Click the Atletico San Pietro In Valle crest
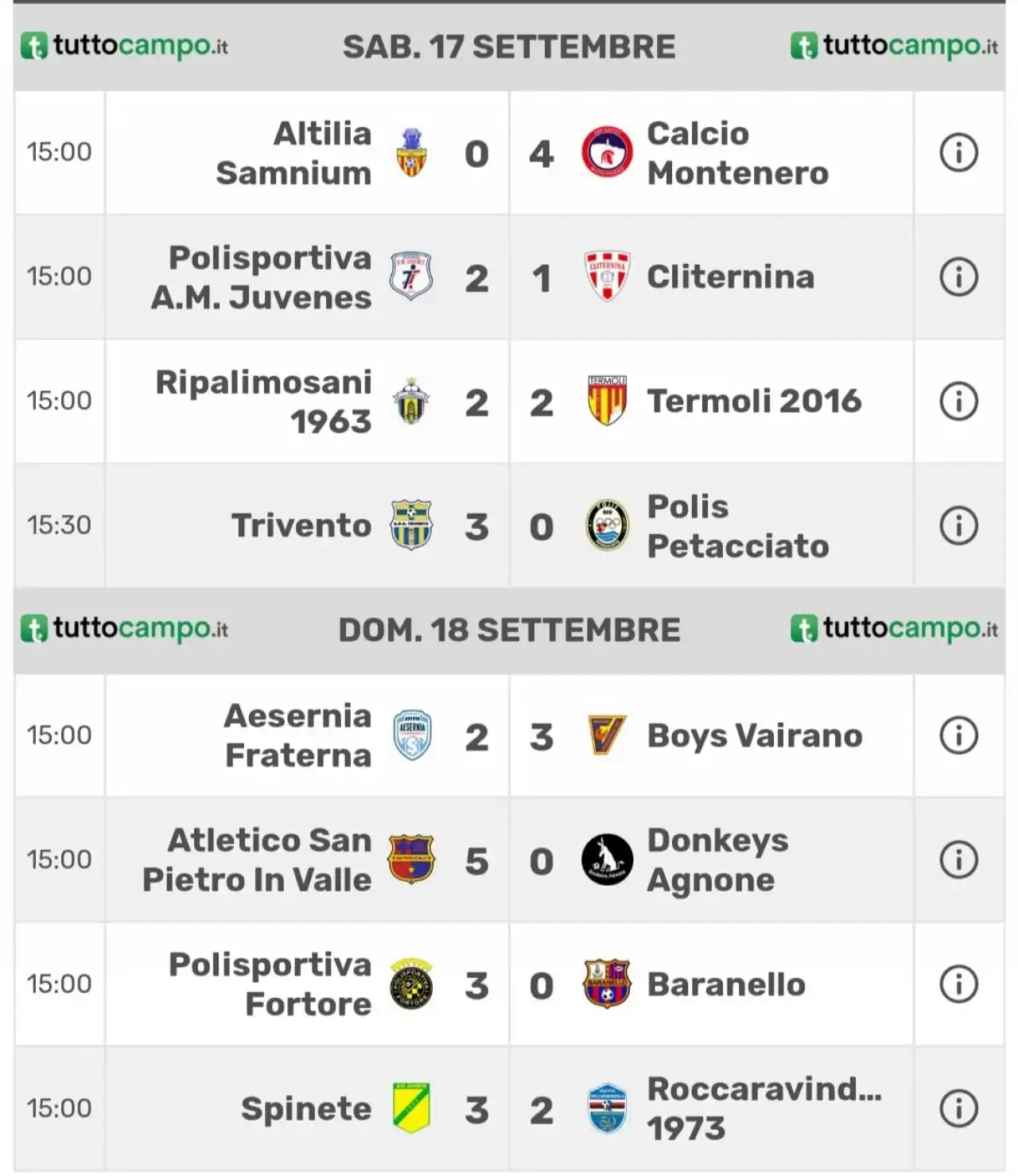Image resolution: width=1018 pixels, height=1176 pixels. (411, 860)
